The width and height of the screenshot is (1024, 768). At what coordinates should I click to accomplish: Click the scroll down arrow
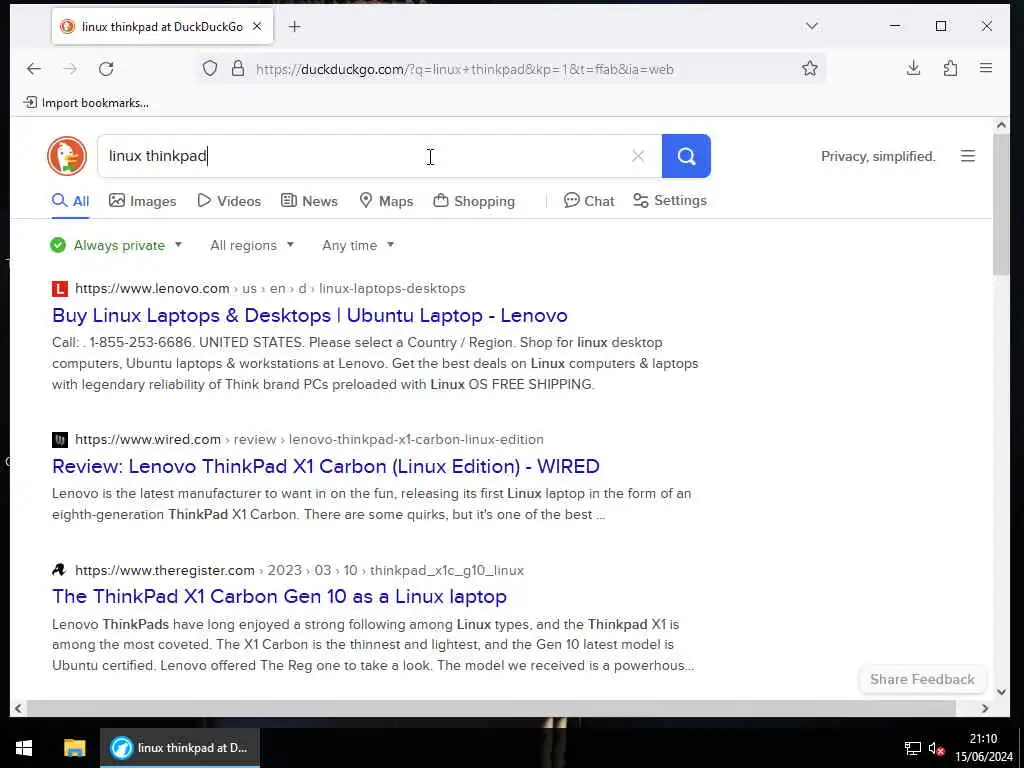pos(1001,692)
